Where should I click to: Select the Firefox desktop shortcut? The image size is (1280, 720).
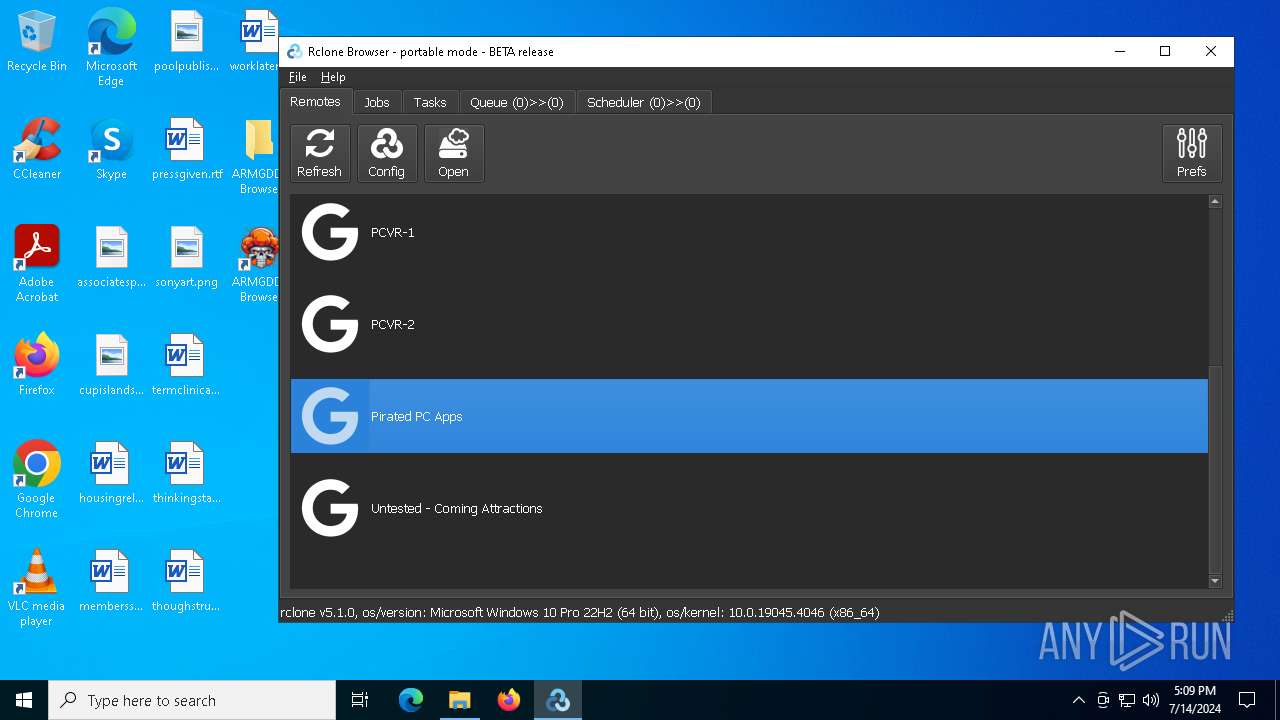pos(37,365)
